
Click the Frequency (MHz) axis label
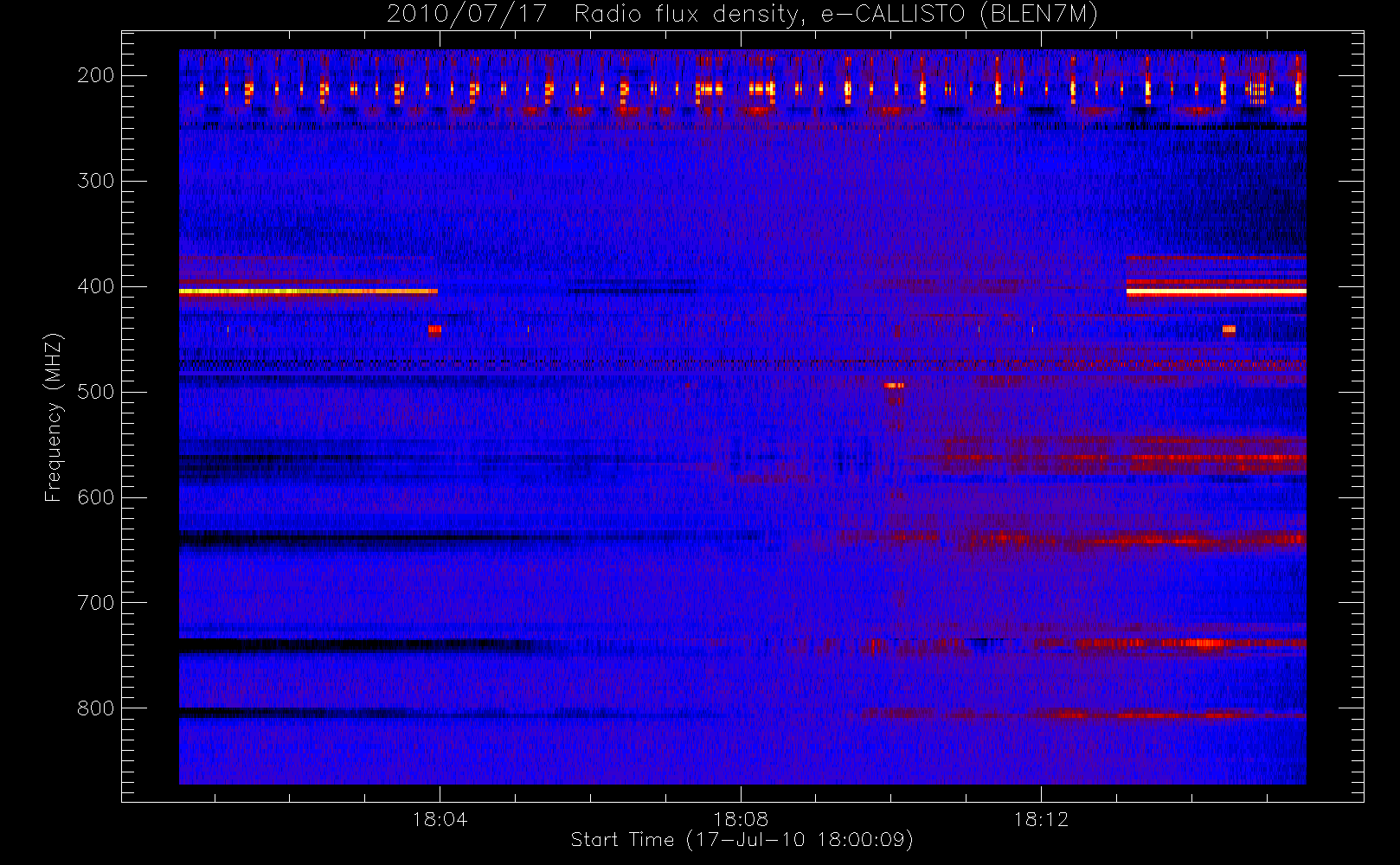[x=54, y=417]
